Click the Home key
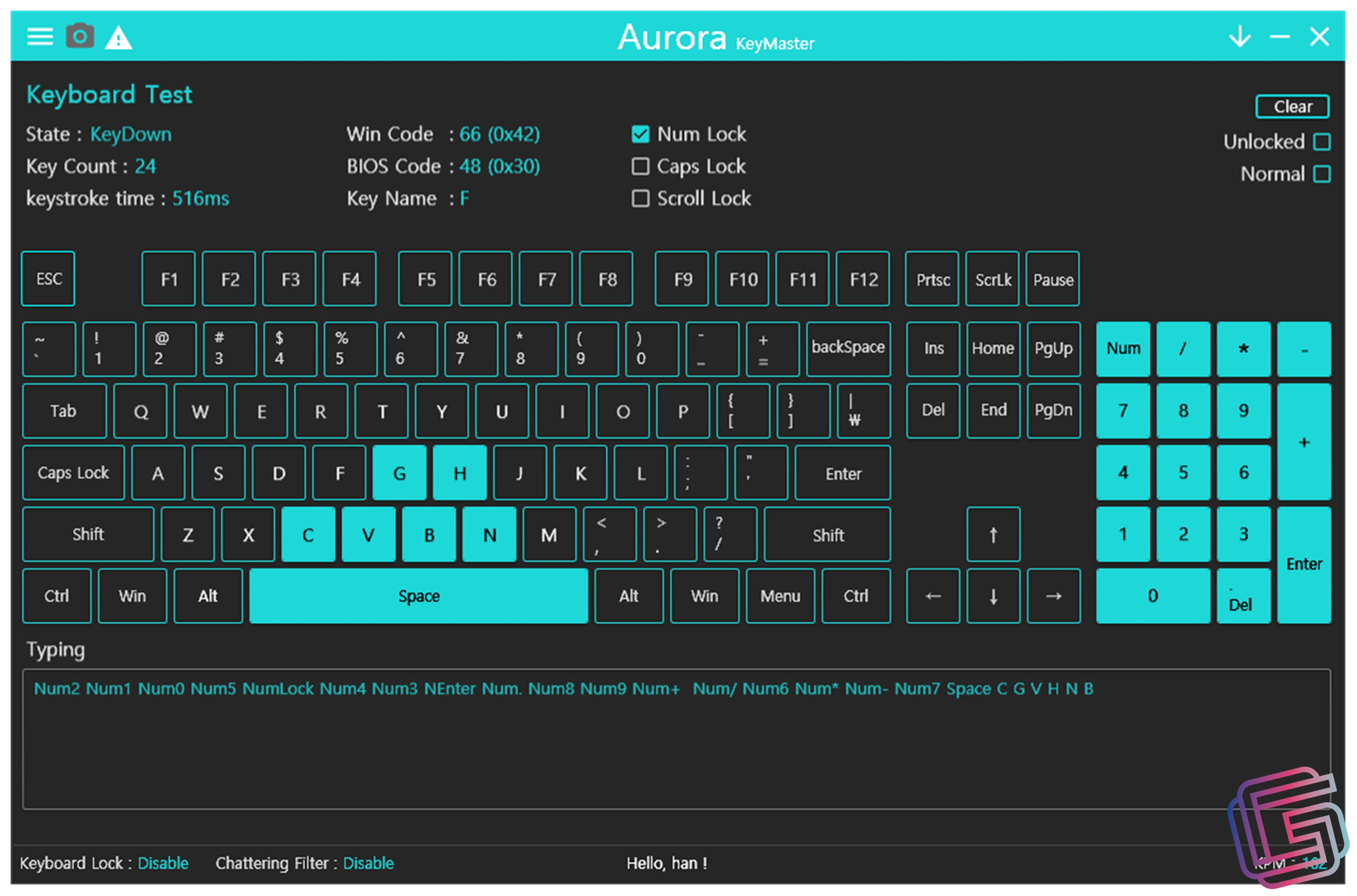The width and height of the screenshot is (1357, 896). pyautogui.click(x=993, y=349)
